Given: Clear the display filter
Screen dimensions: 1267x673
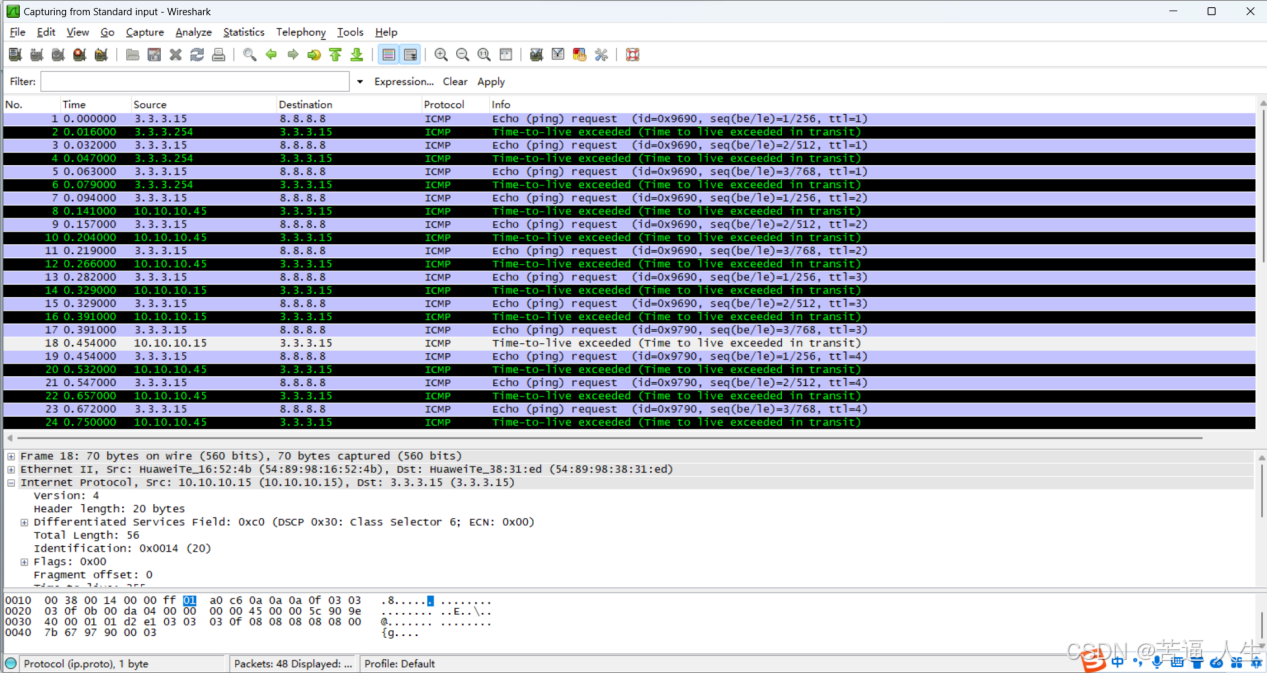Looking at the screenshot, I should pos(455,82).
